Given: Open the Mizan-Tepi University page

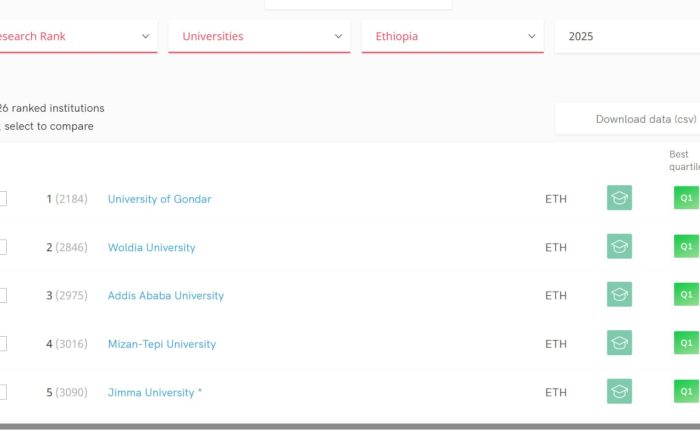Looking at the screenshot, I should (161, 344).
